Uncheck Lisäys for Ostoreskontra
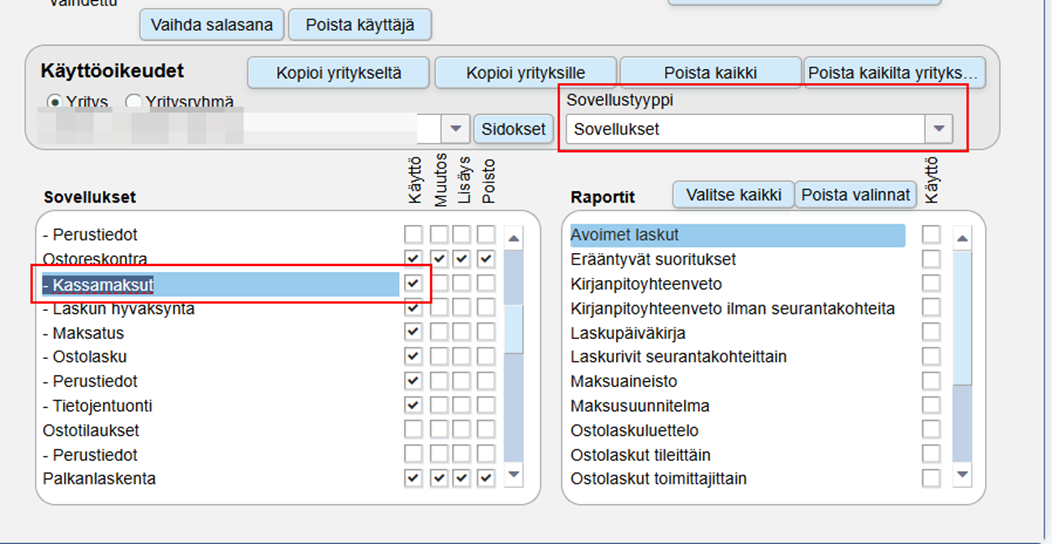 coord(462,259)
